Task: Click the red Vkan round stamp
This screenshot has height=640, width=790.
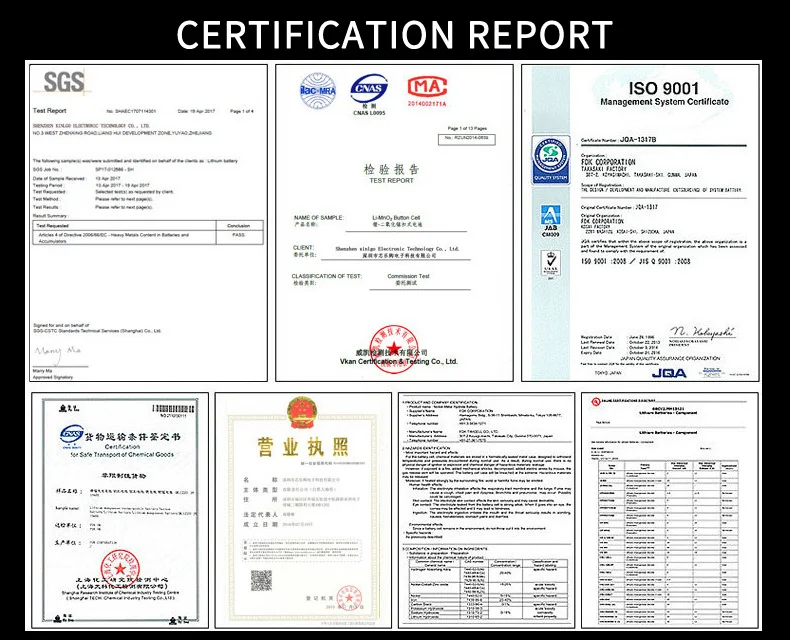Action: (394, 349)
